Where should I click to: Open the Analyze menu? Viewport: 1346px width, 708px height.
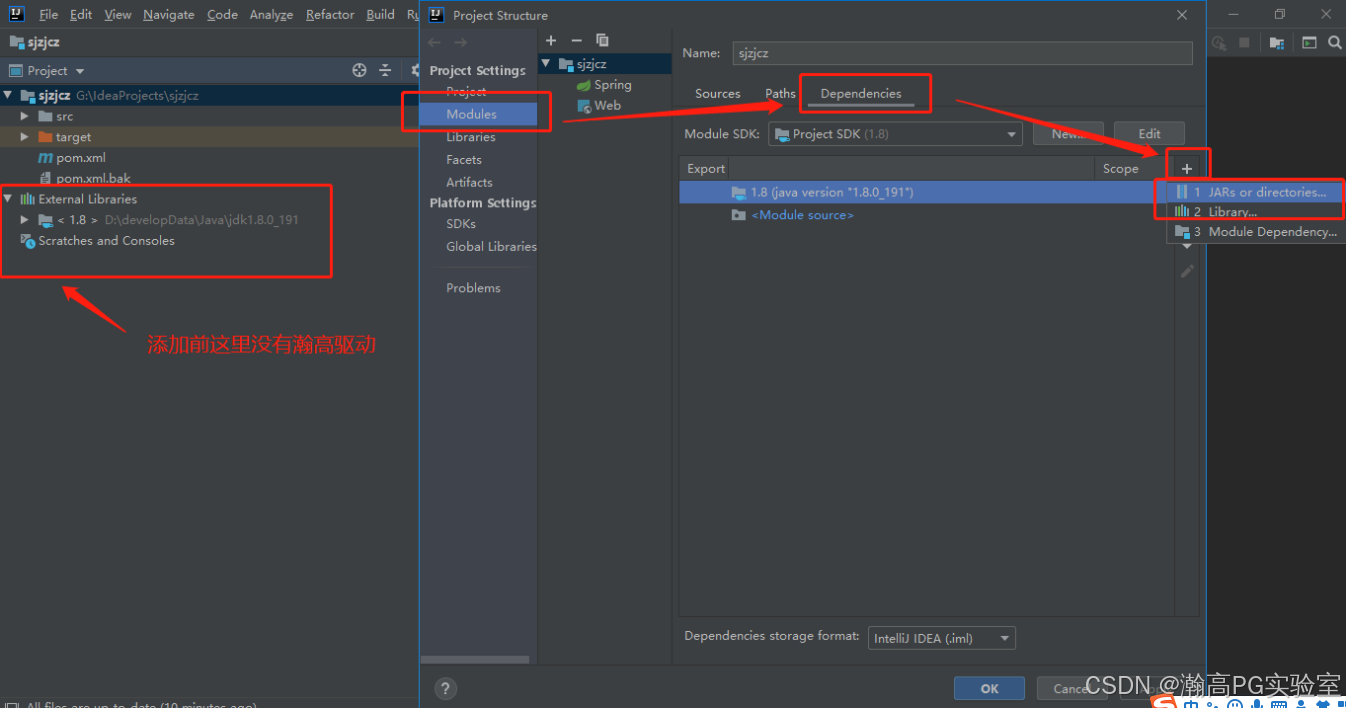pos(271,14)
